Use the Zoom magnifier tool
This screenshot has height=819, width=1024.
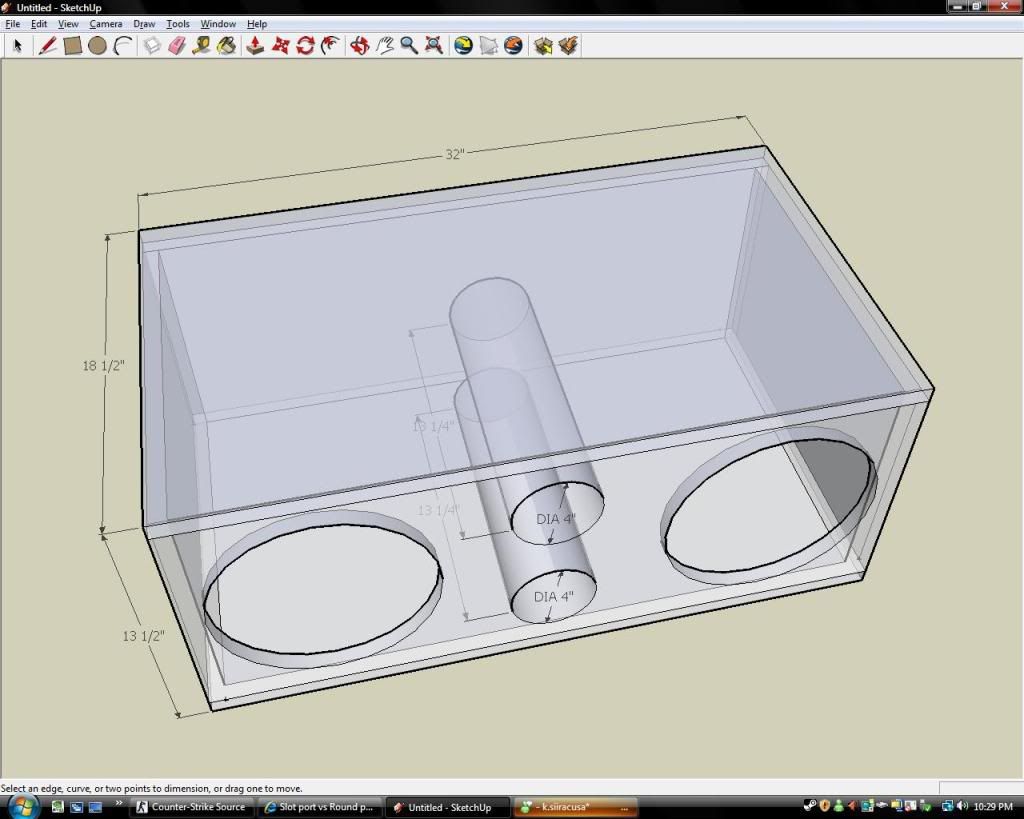point(410,45)
